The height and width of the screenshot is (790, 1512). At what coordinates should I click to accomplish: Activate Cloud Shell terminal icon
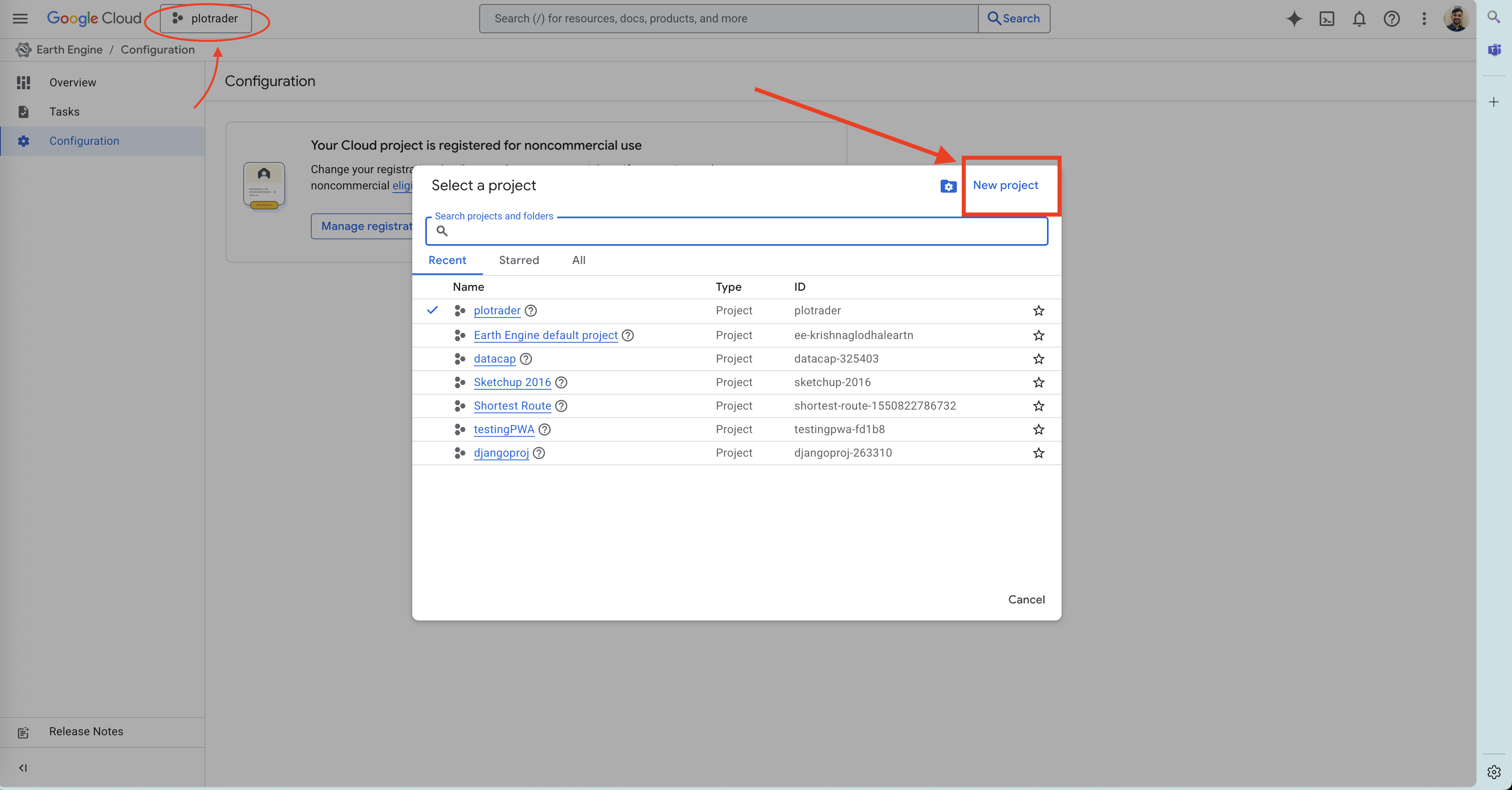pyautogui.click(x=1327, y=19)
